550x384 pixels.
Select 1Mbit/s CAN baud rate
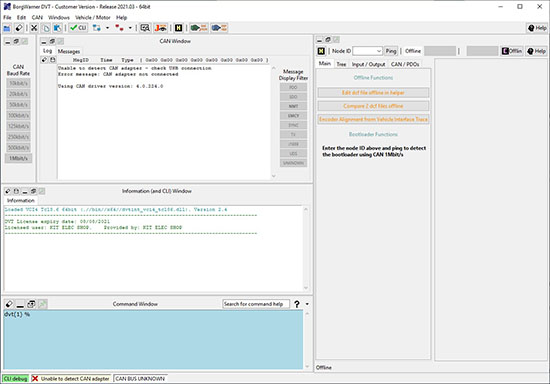[x=18, y=158]
